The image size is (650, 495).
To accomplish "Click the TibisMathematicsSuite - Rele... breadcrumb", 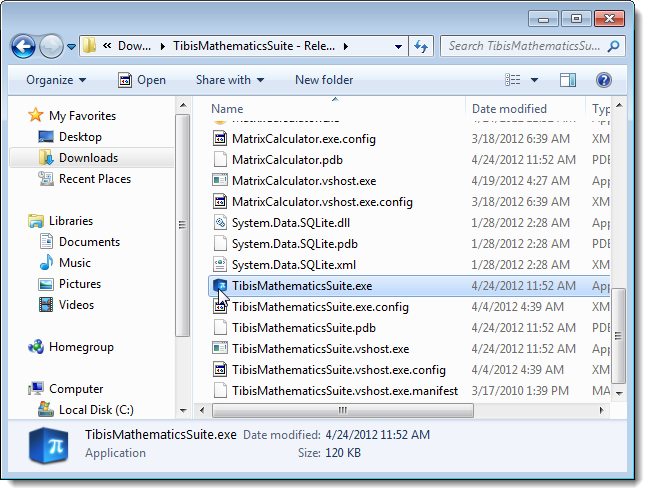I will tap(254, 46).
